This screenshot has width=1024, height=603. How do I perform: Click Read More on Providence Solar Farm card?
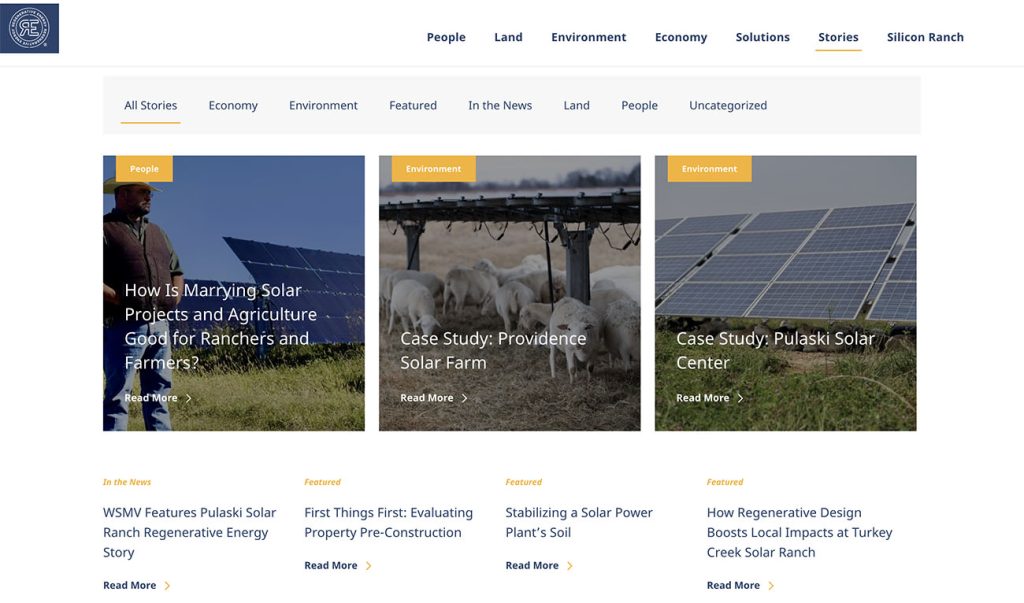click(426, 398)
